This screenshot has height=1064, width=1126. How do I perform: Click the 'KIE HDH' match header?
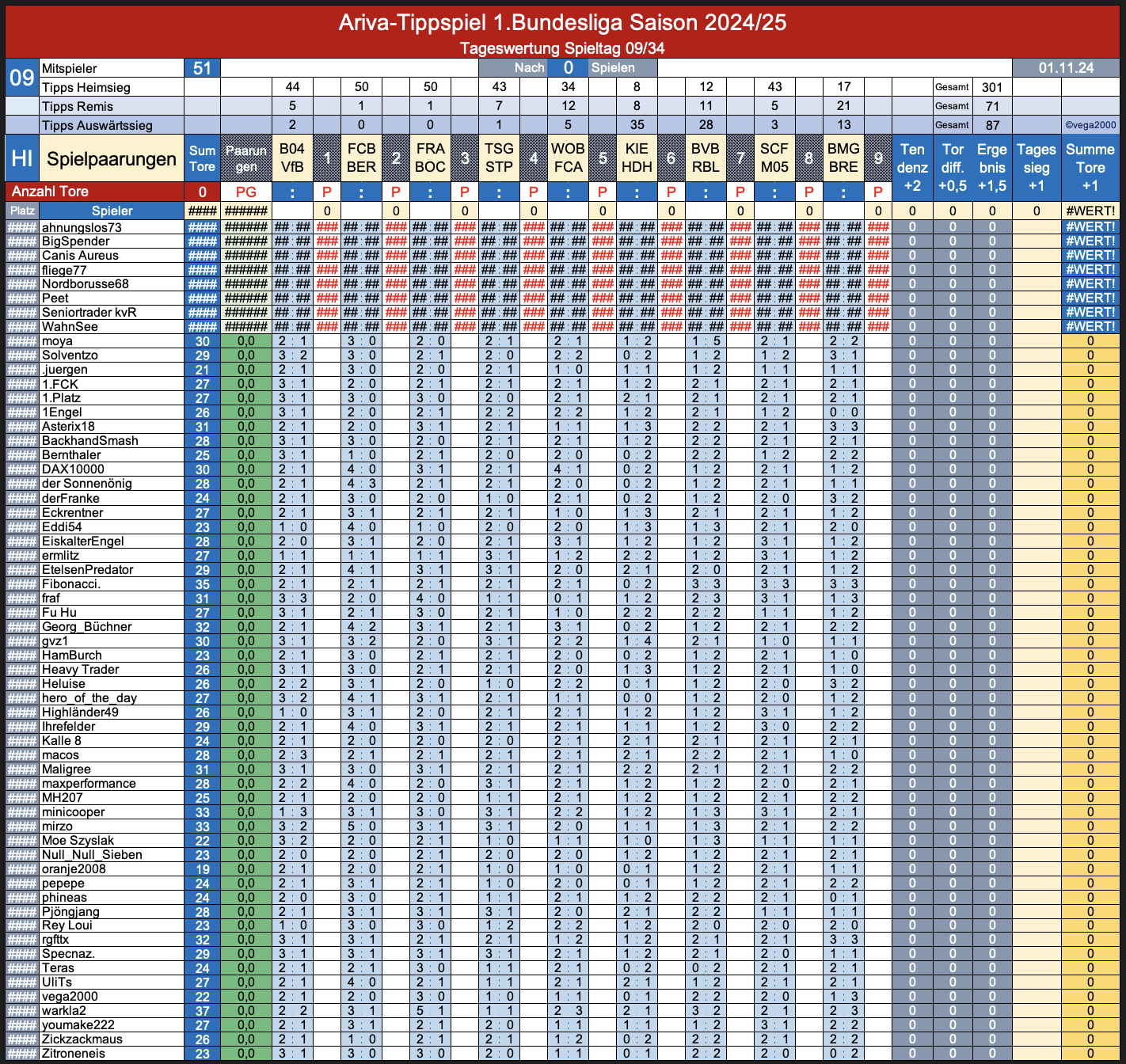637,158
